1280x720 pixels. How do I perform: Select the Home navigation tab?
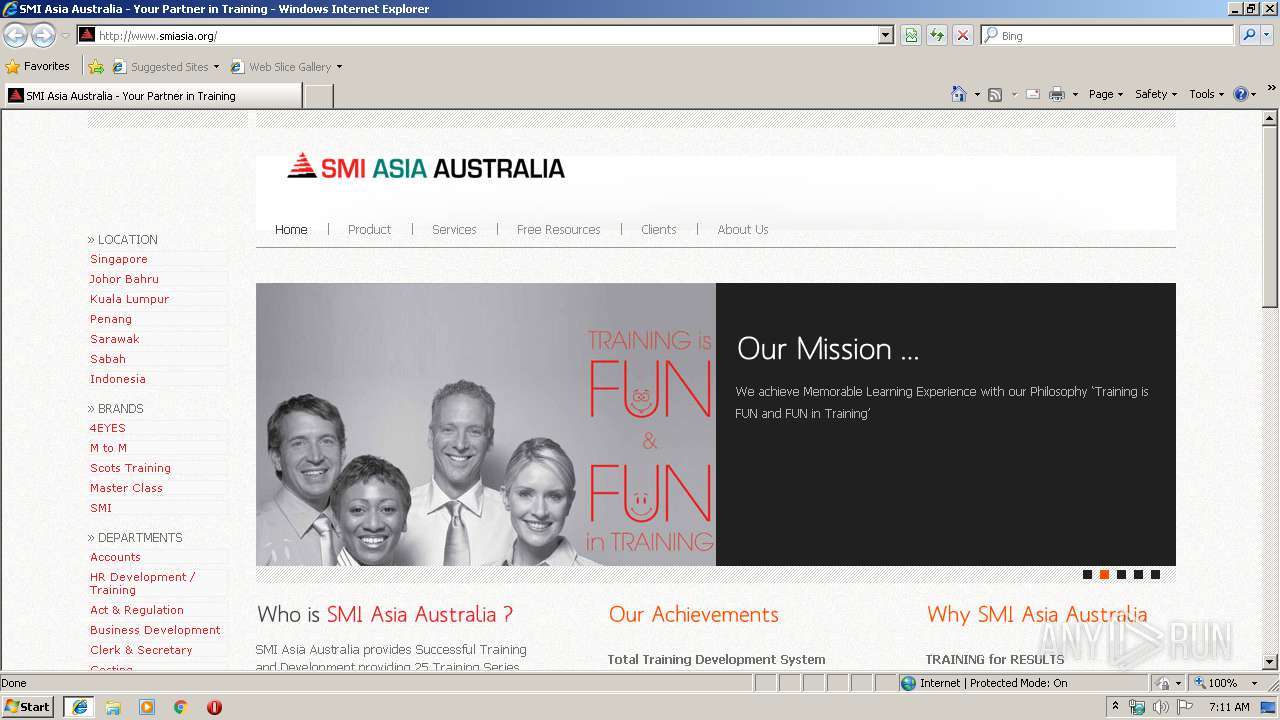pos(291,229)
